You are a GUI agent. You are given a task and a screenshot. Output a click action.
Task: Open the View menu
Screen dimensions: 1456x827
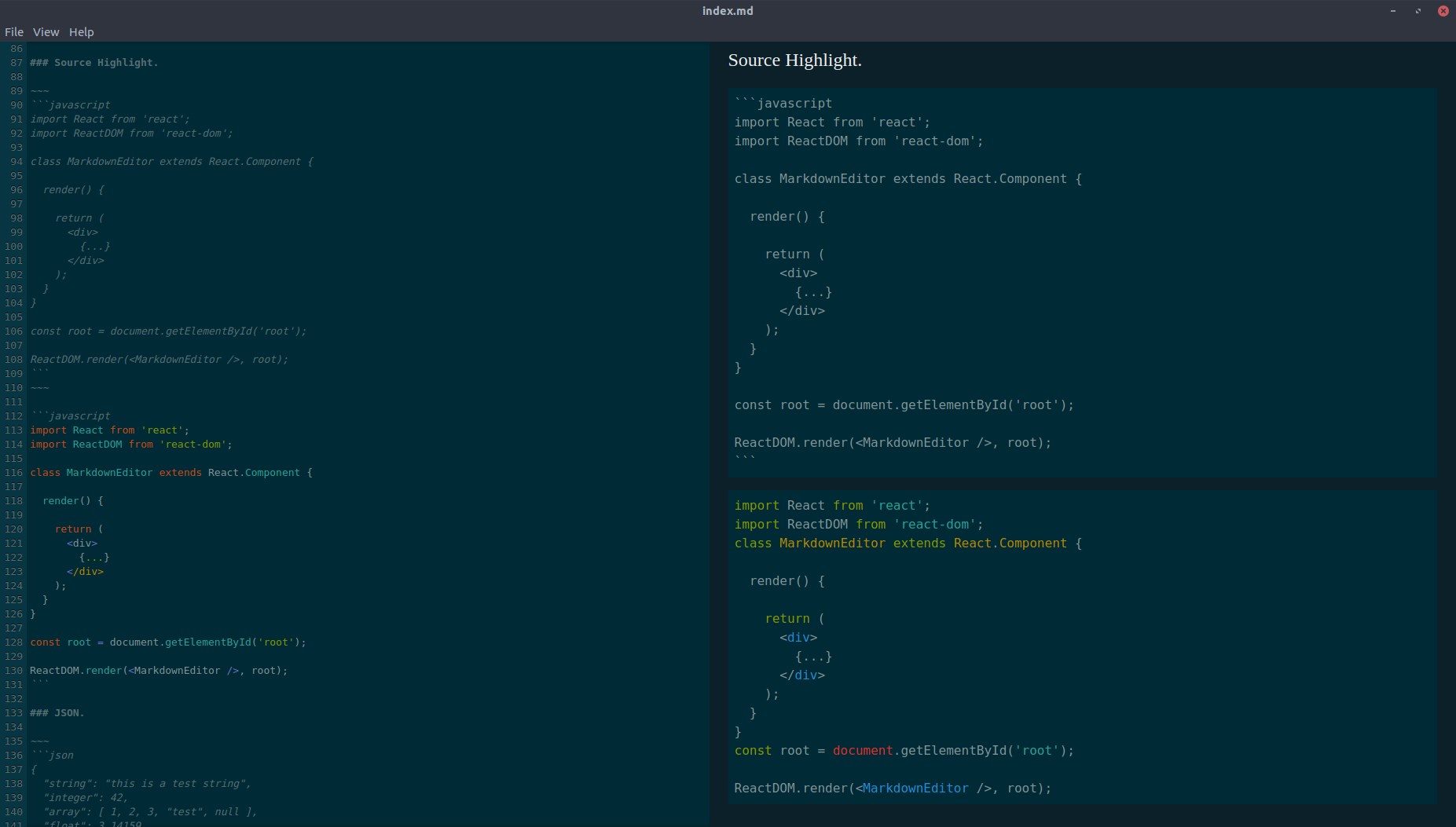46,32
